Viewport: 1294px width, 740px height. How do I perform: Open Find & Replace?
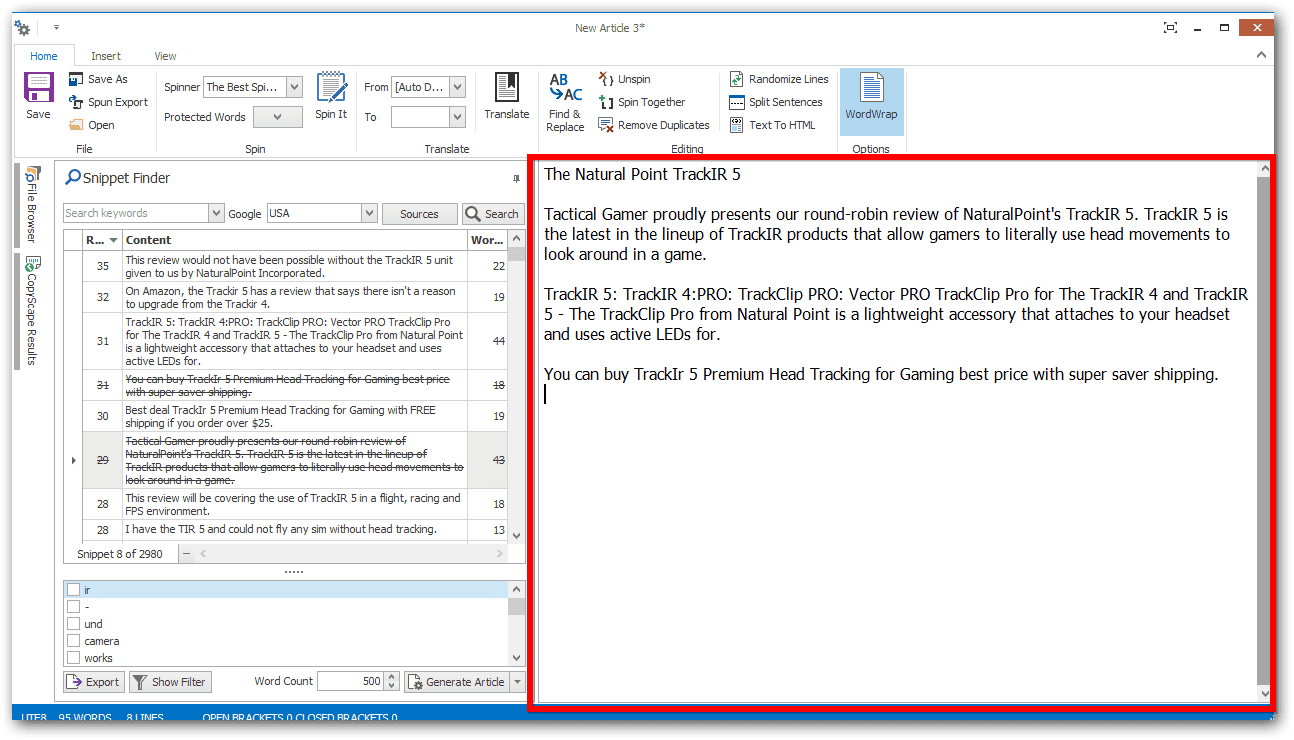[x=565, y=102]
